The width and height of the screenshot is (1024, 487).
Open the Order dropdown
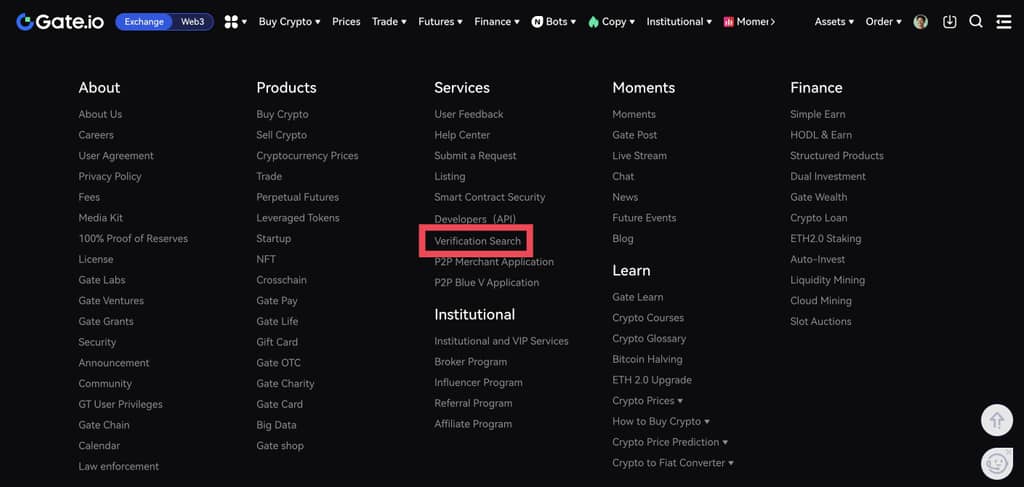883,21
